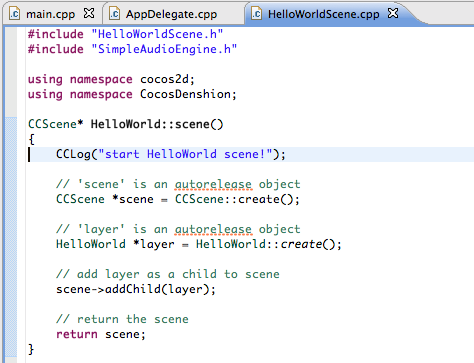Click scene->addChild(layer); statement
The height and width of the screenshot is (363, 474).
136,289
